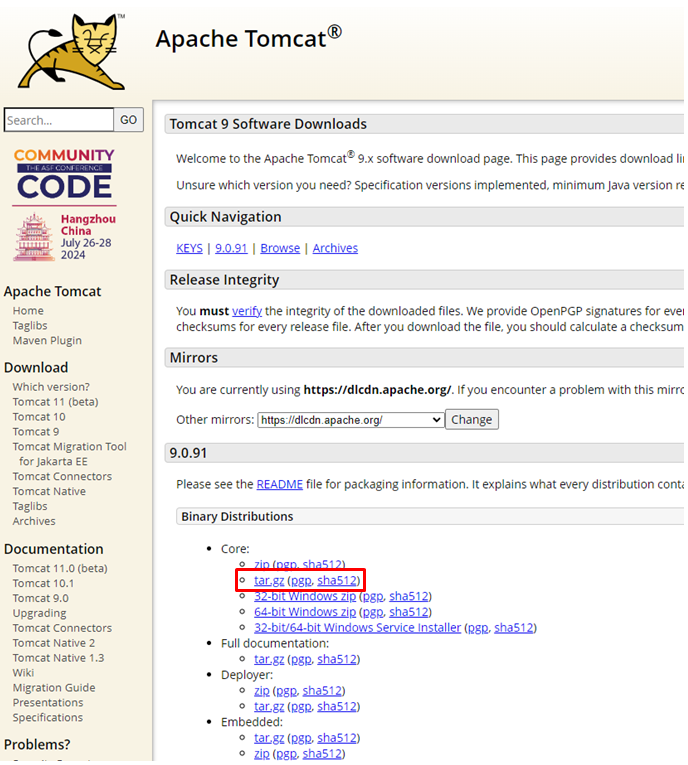This screenshot has height=765, width=688.
Task: Download Full documentation tar.gz
Action: pos(269,659)
